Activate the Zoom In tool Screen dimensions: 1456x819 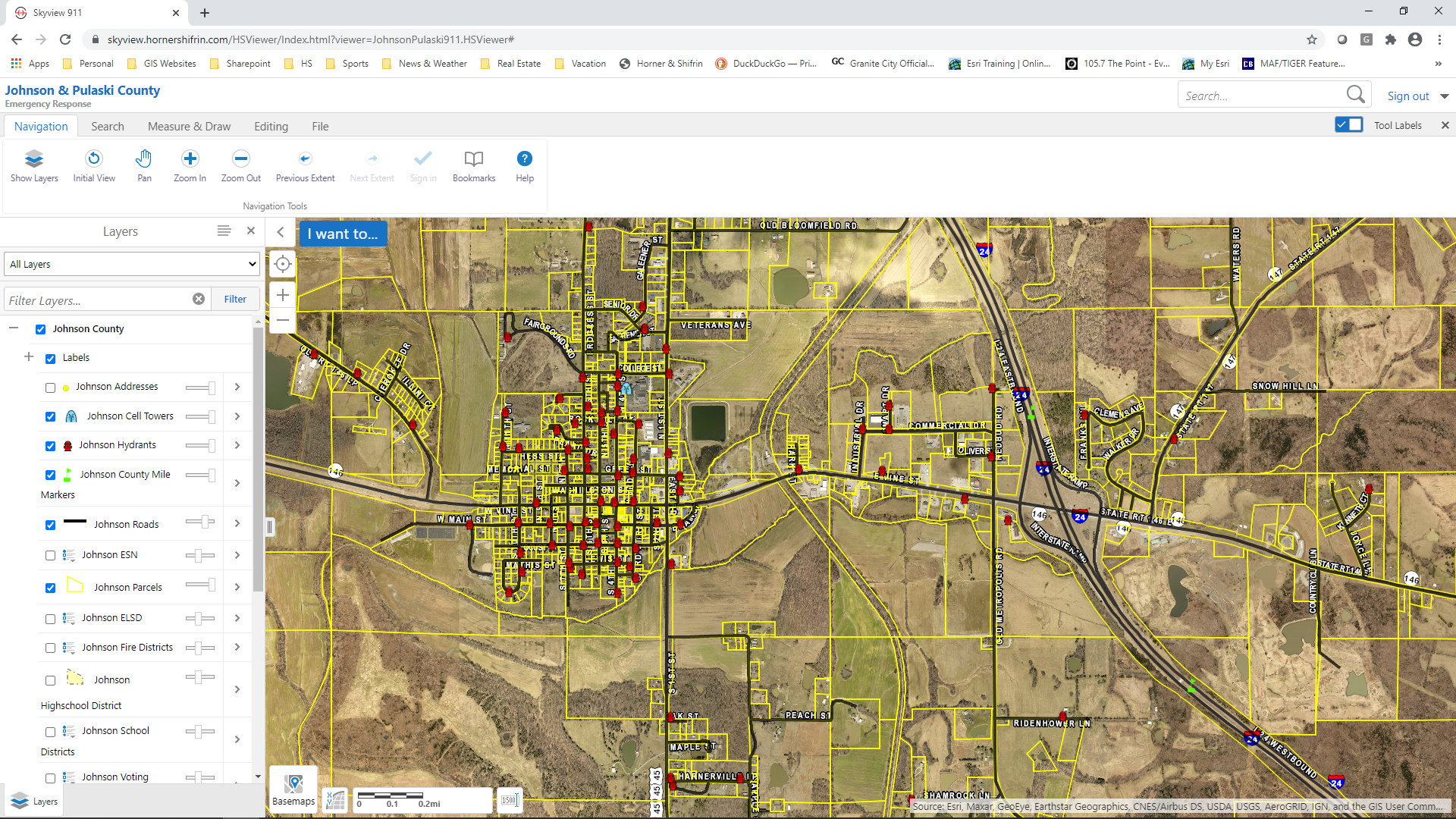(x=190, y=159)
